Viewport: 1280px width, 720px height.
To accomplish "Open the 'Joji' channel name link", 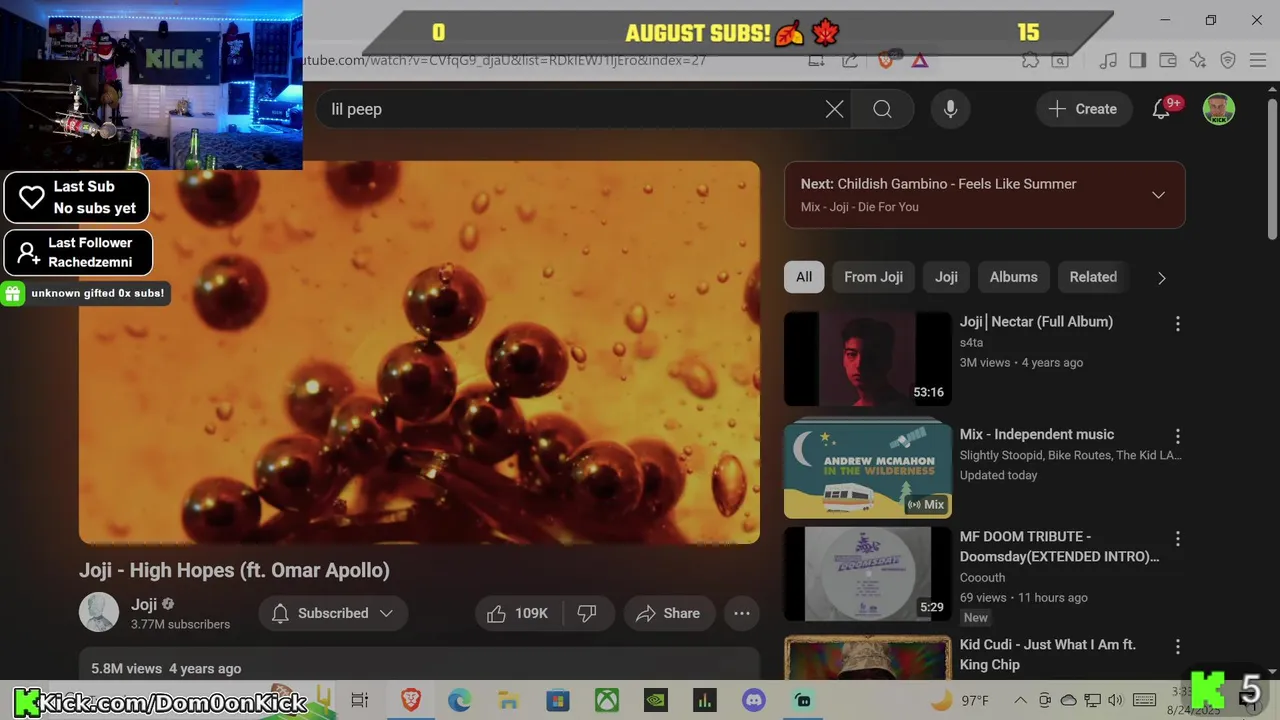I will [x=144, y=604].
